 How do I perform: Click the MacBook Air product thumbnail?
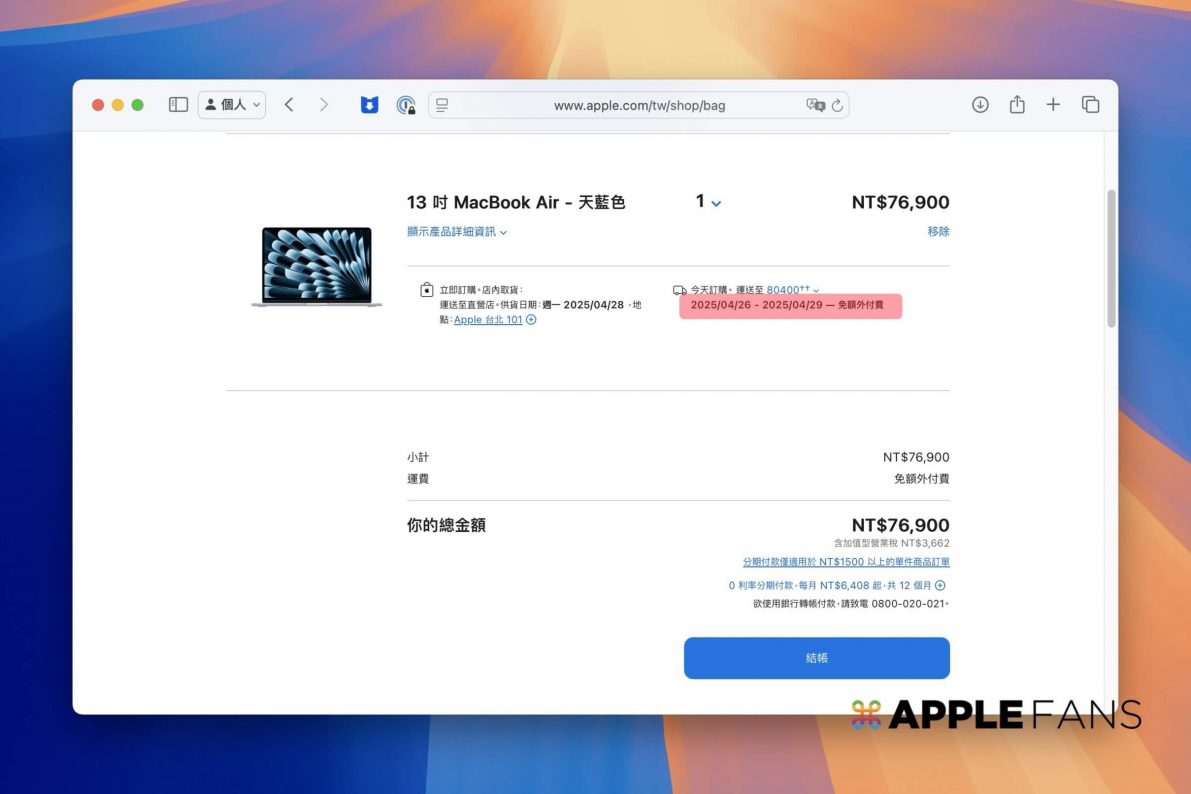click(x=316, y=266)
